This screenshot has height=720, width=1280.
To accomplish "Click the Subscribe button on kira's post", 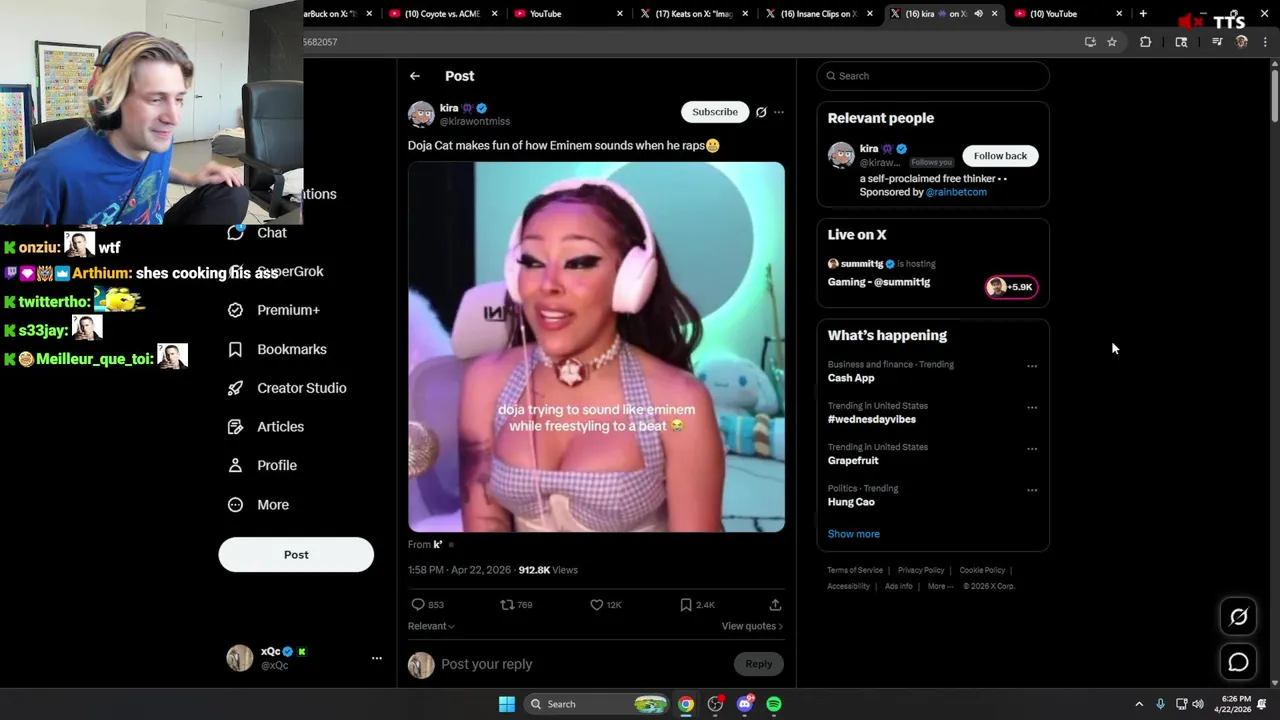I will pos(715,112).
